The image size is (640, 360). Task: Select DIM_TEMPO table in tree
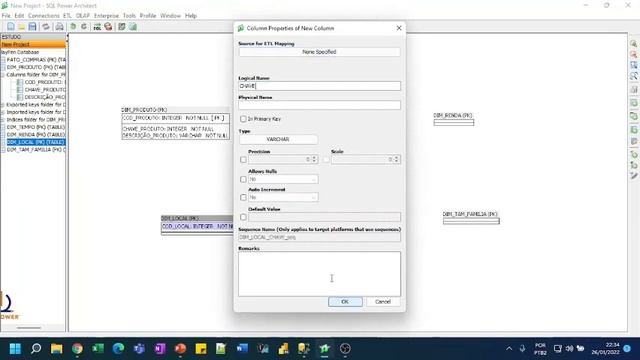click(x=36, y=127)
